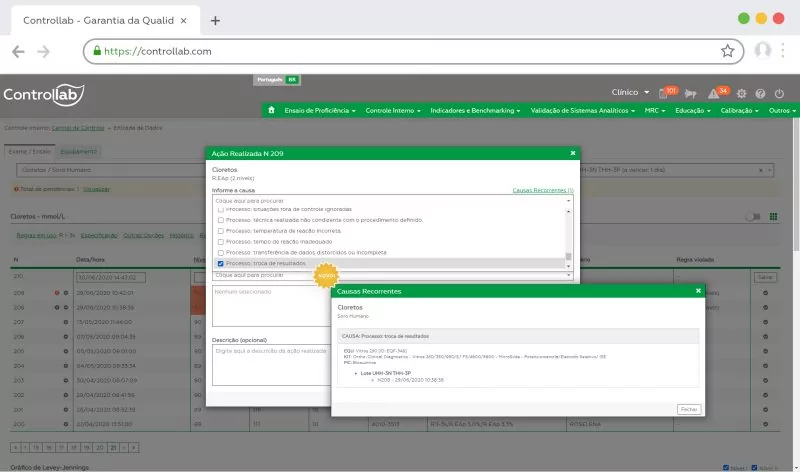Go back with browser back arrow
The height and width of the screenshot is (472, 800).
(x=18, y=52)
